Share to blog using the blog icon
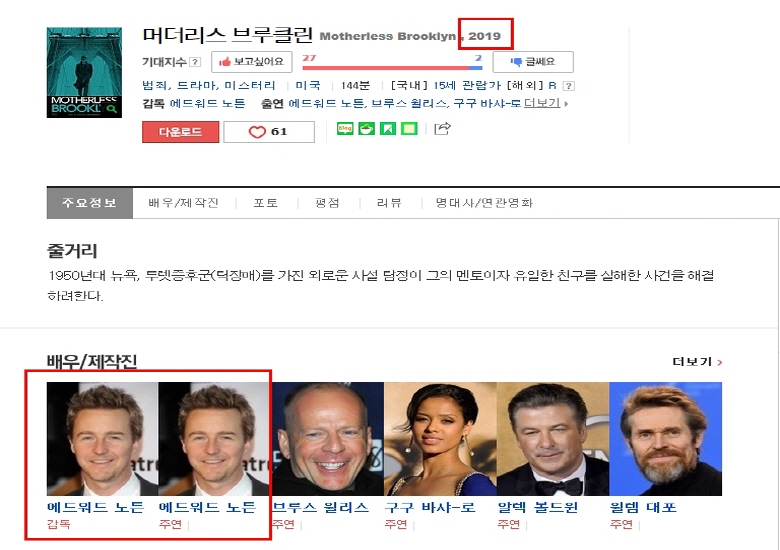Screen dimensions: 780x550 345,129
